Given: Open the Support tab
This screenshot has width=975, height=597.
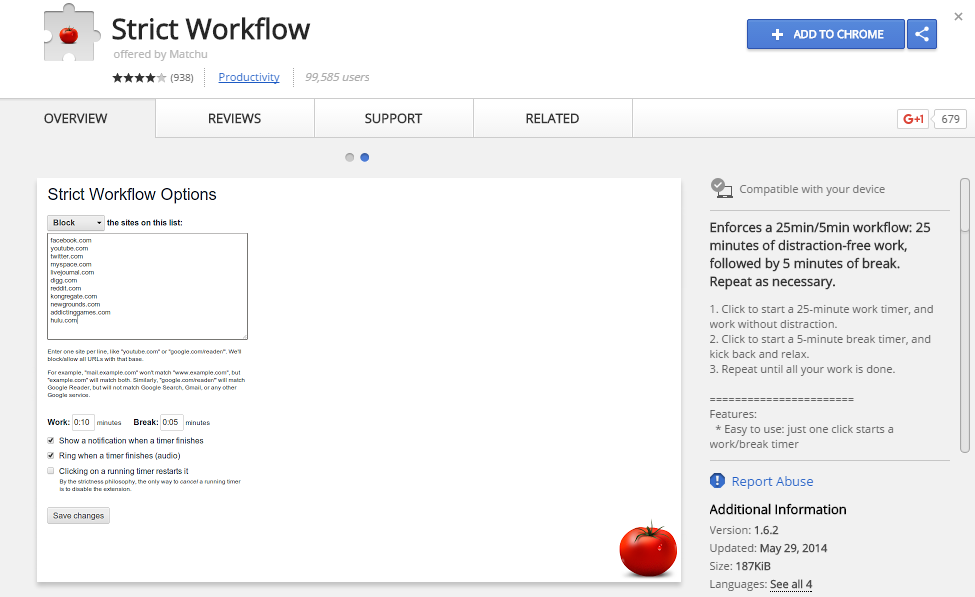Looking at the screenshot, I should (393, 118).
